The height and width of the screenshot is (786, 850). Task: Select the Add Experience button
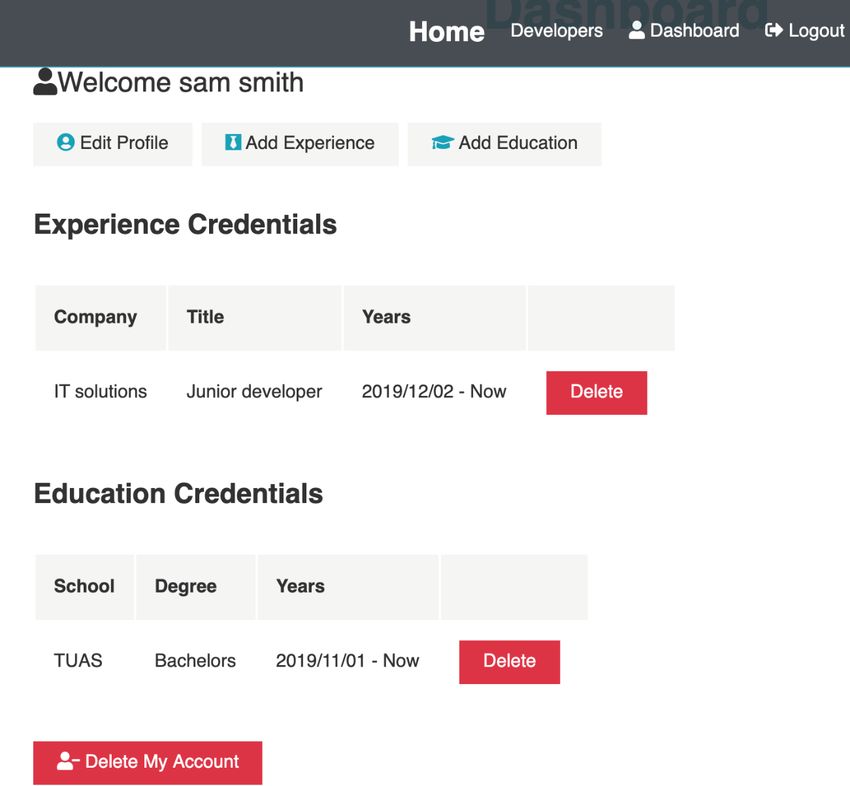click(x=300, y=144)
